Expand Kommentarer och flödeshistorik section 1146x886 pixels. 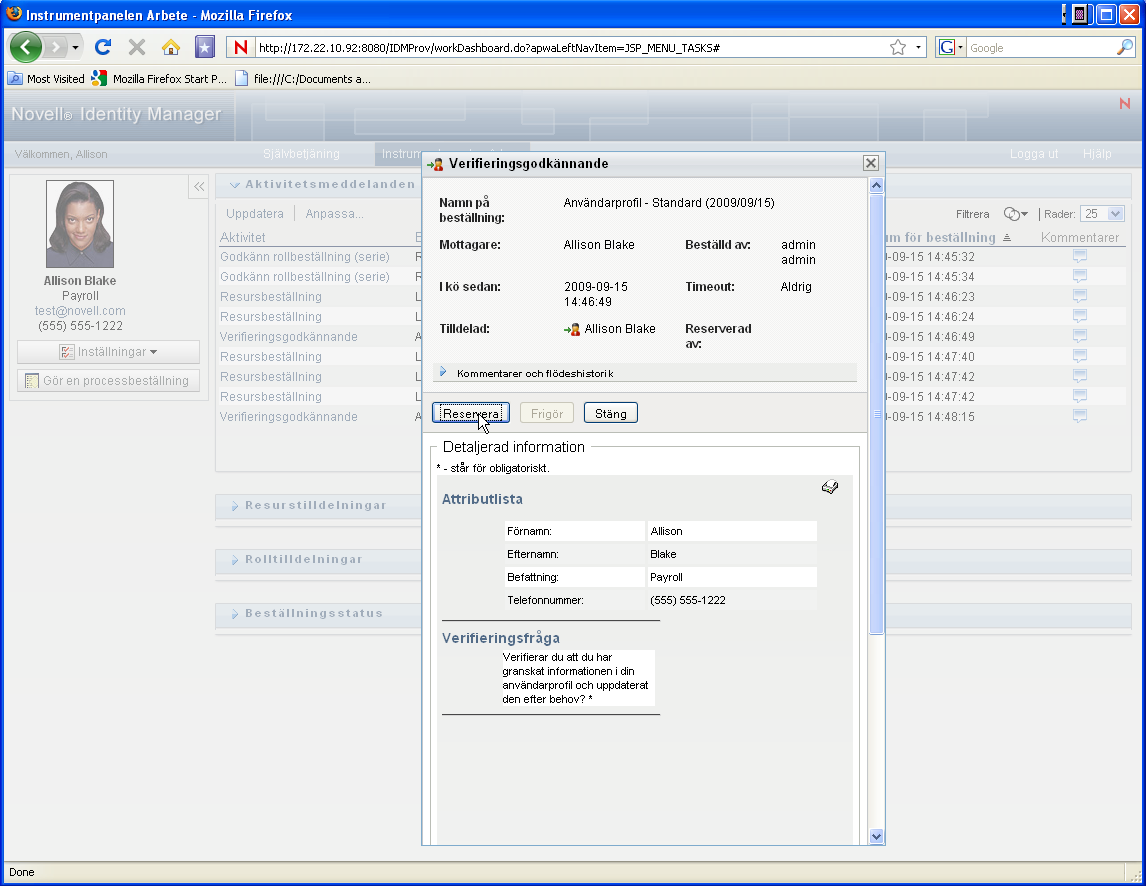(x=443, y=372)
